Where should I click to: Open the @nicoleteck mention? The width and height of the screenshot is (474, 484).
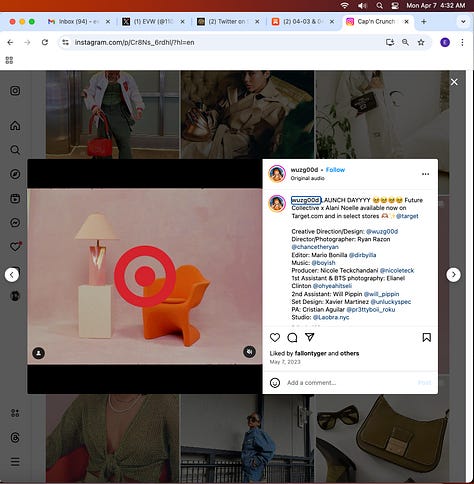[397, 270]
